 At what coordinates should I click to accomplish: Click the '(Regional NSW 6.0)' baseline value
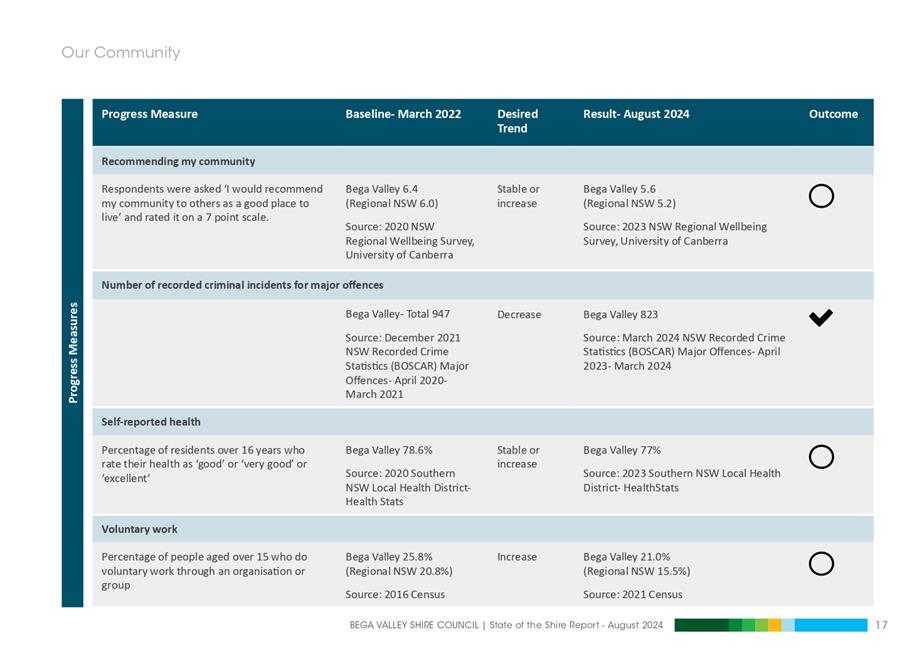click(391, 203)
